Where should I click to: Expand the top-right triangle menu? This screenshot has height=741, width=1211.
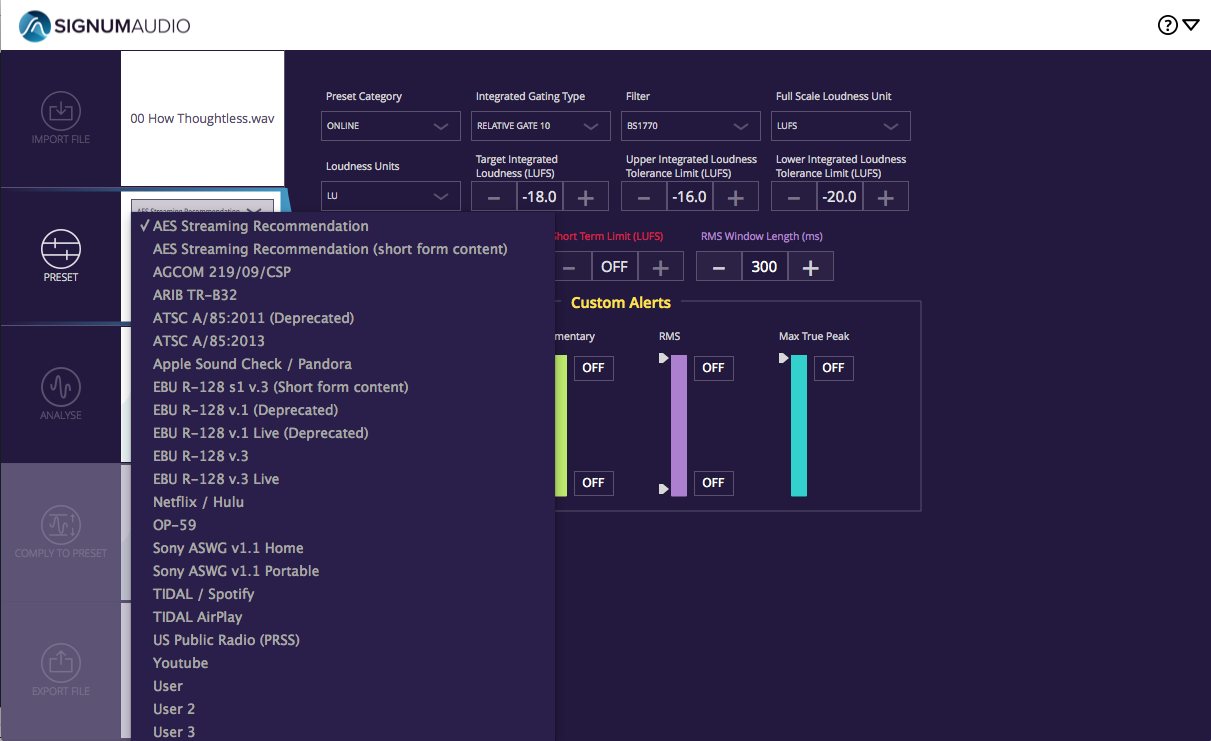[x=1191, y=26]
